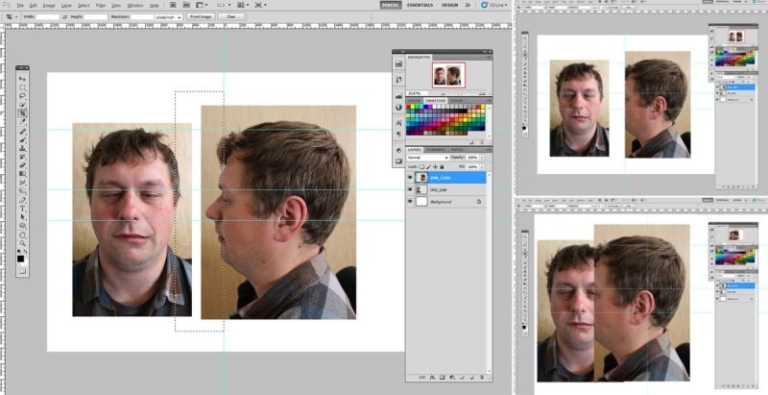
Task: Select the Clone Stamp tool
Action: [22, 148]
